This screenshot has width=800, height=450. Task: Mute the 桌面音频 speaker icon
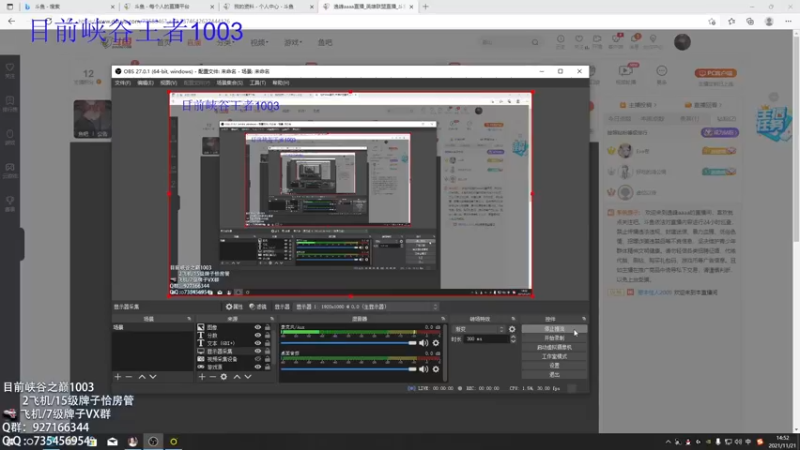pos(423,369)
